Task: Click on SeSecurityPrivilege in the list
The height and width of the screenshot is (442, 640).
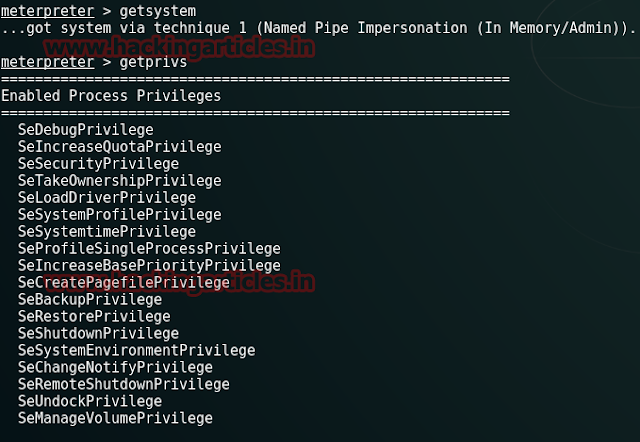Action: [98, 164]
